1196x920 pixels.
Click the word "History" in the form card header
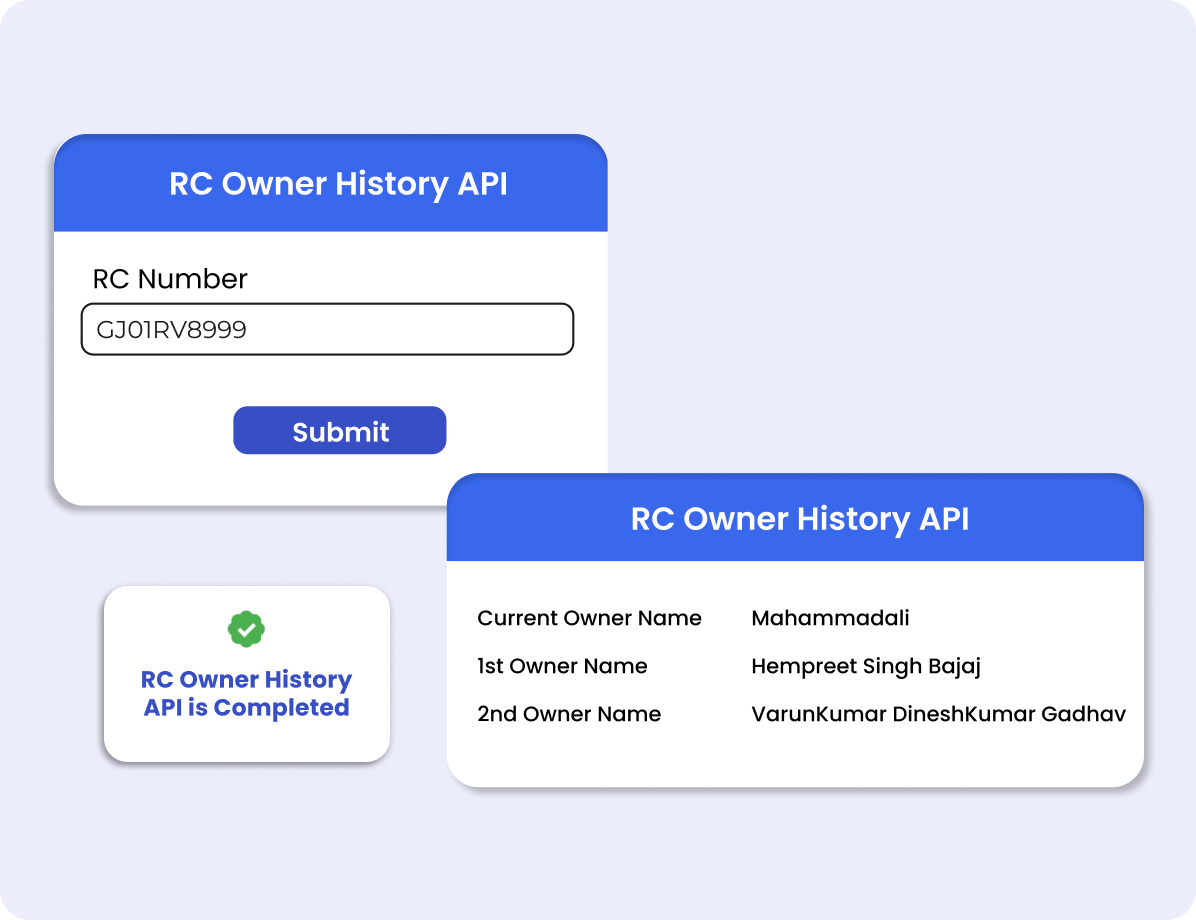pyautogui.click(x=391, y=184)
